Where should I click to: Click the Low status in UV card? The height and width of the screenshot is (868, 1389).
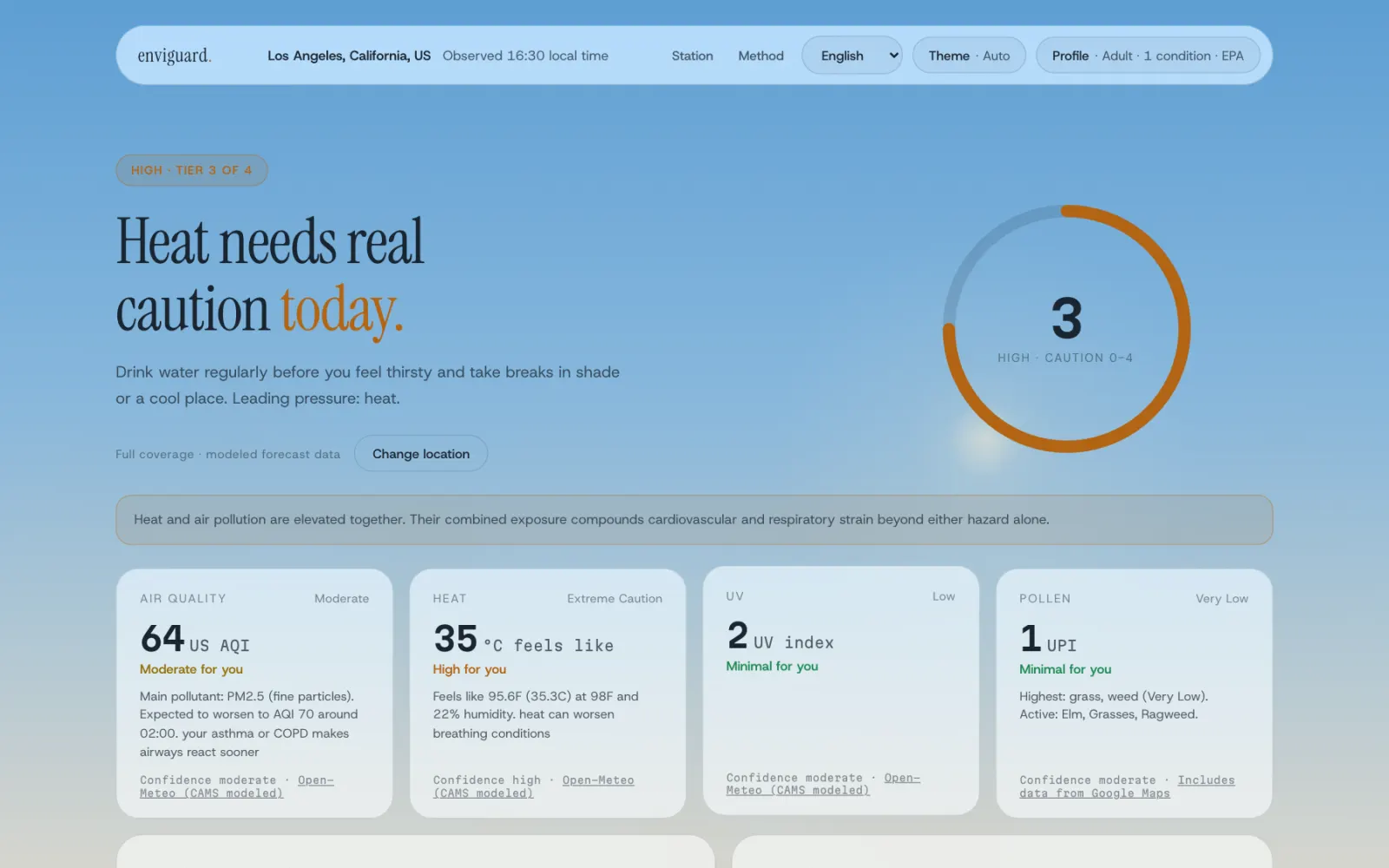click(944, 596)
